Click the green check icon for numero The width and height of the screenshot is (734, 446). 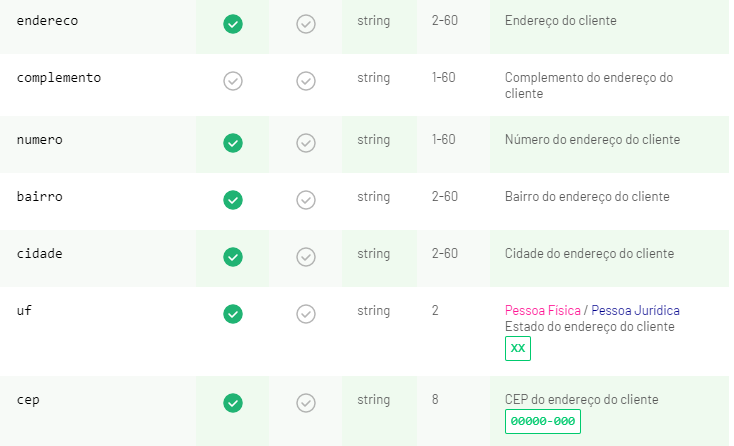point(233,143)
